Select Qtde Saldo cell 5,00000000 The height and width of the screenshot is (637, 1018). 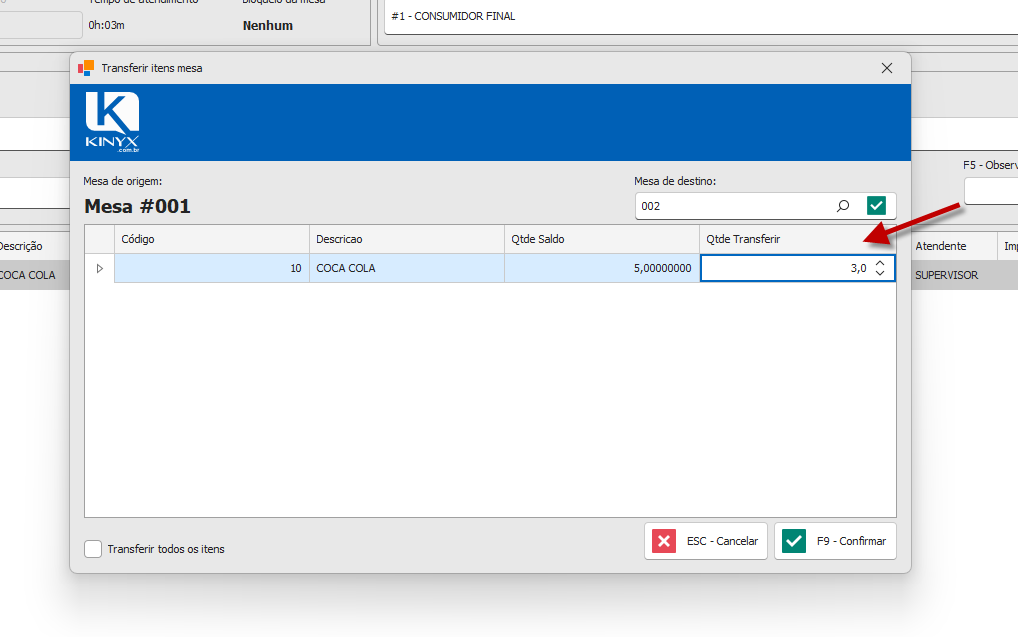[x=602, y=268]
